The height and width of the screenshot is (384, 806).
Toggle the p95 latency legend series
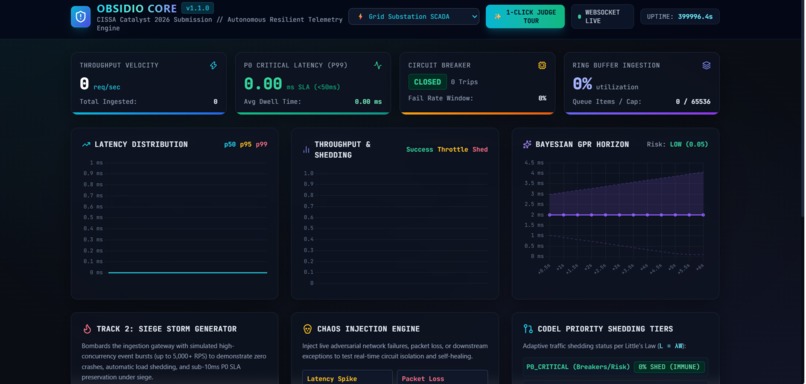pyautogui.click(x=246, y=144)
